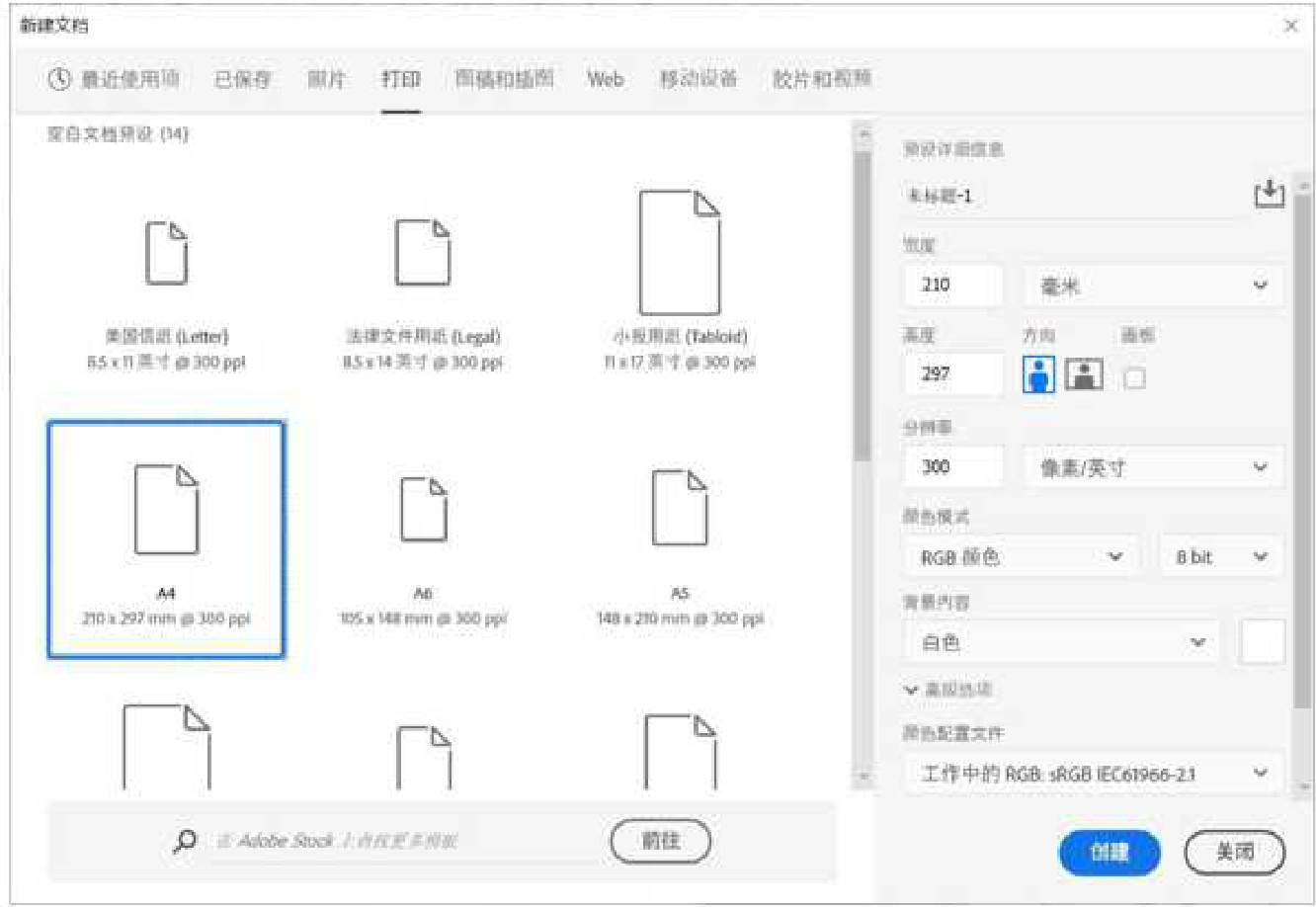Screen dimensions: 1316x907
Task: Select the Tabloid preset page icon
Action: [x=680, y=253]
